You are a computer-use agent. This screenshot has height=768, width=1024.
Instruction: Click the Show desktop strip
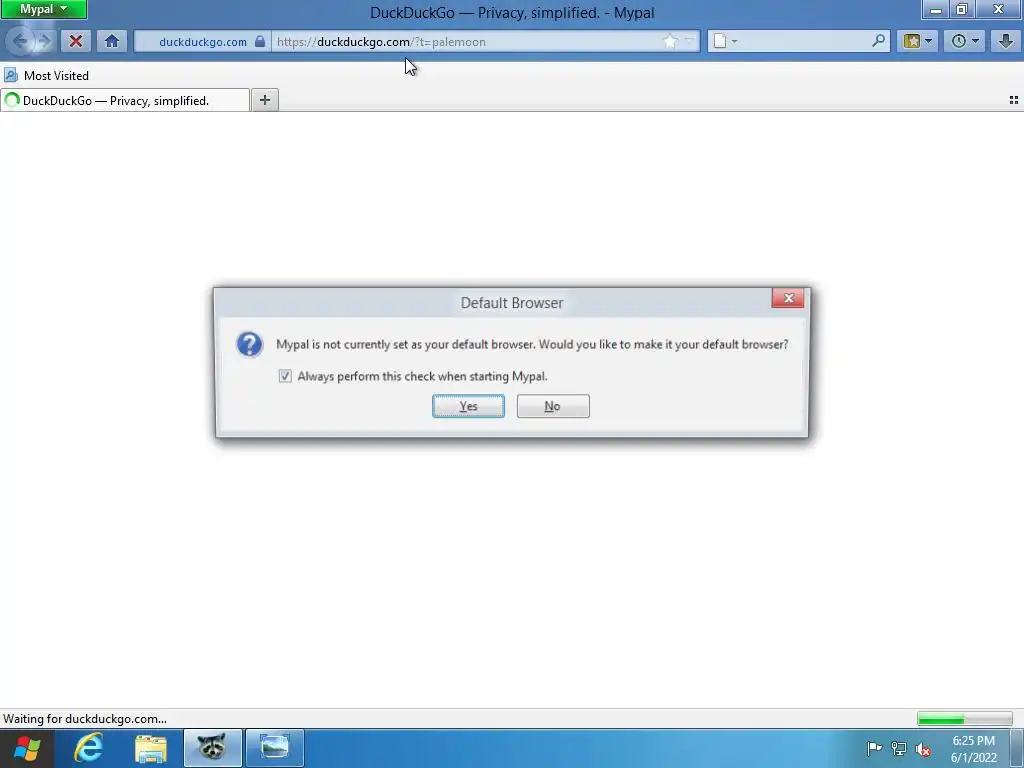click(x=1017, y=748)
